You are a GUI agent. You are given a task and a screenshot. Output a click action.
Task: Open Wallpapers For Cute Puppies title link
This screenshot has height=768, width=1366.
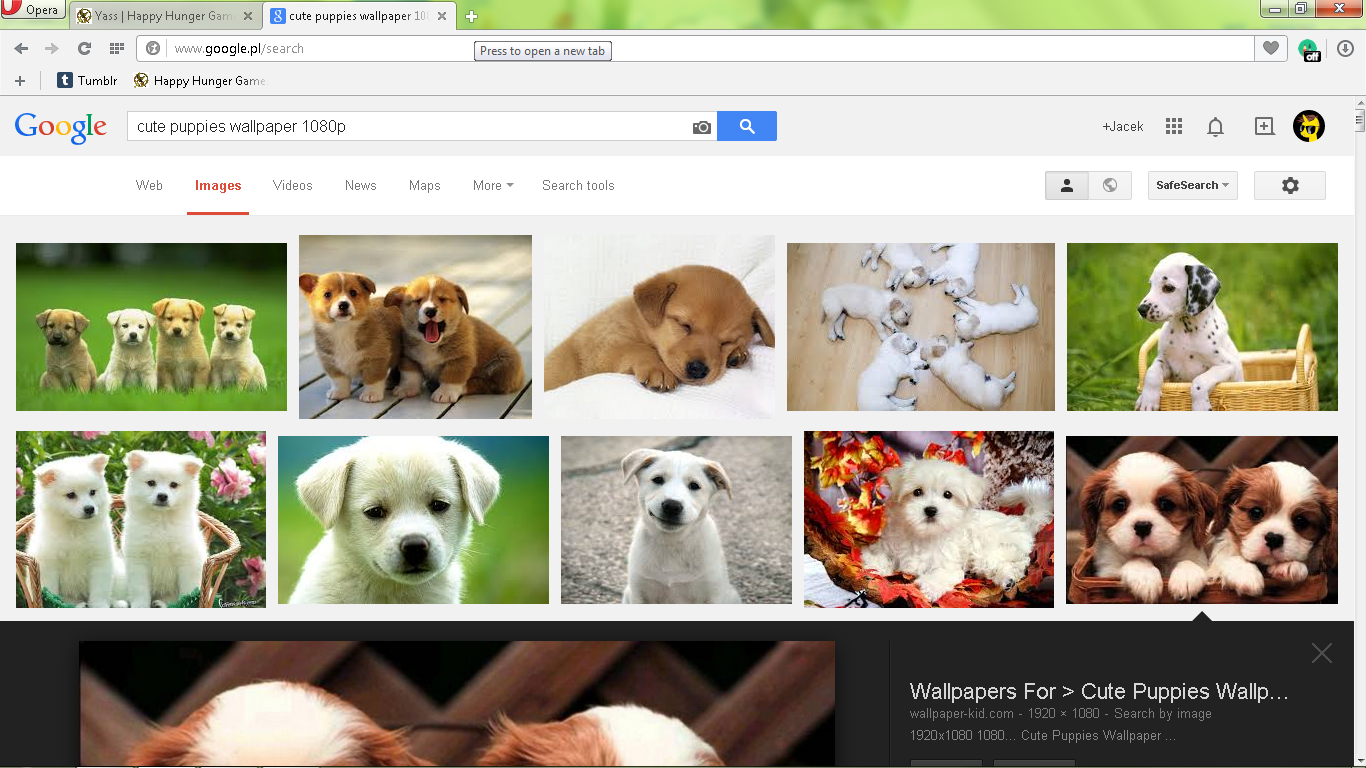pos(1099,691)
